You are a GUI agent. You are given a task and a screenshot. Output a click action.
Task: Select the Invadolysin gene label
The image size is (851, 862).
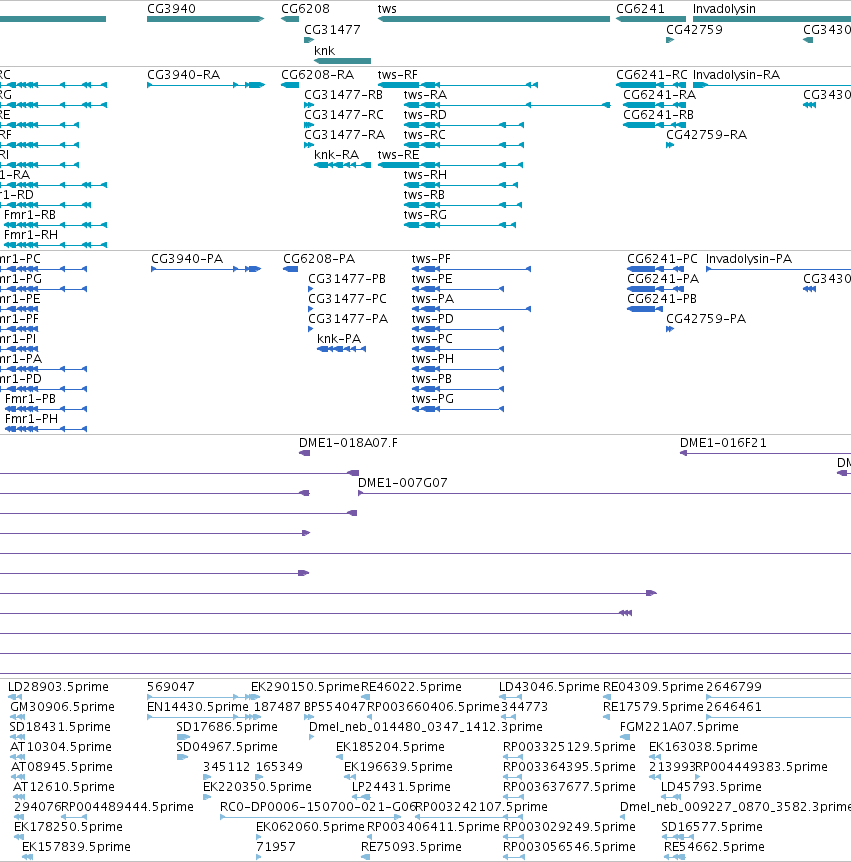coord(724,9)
